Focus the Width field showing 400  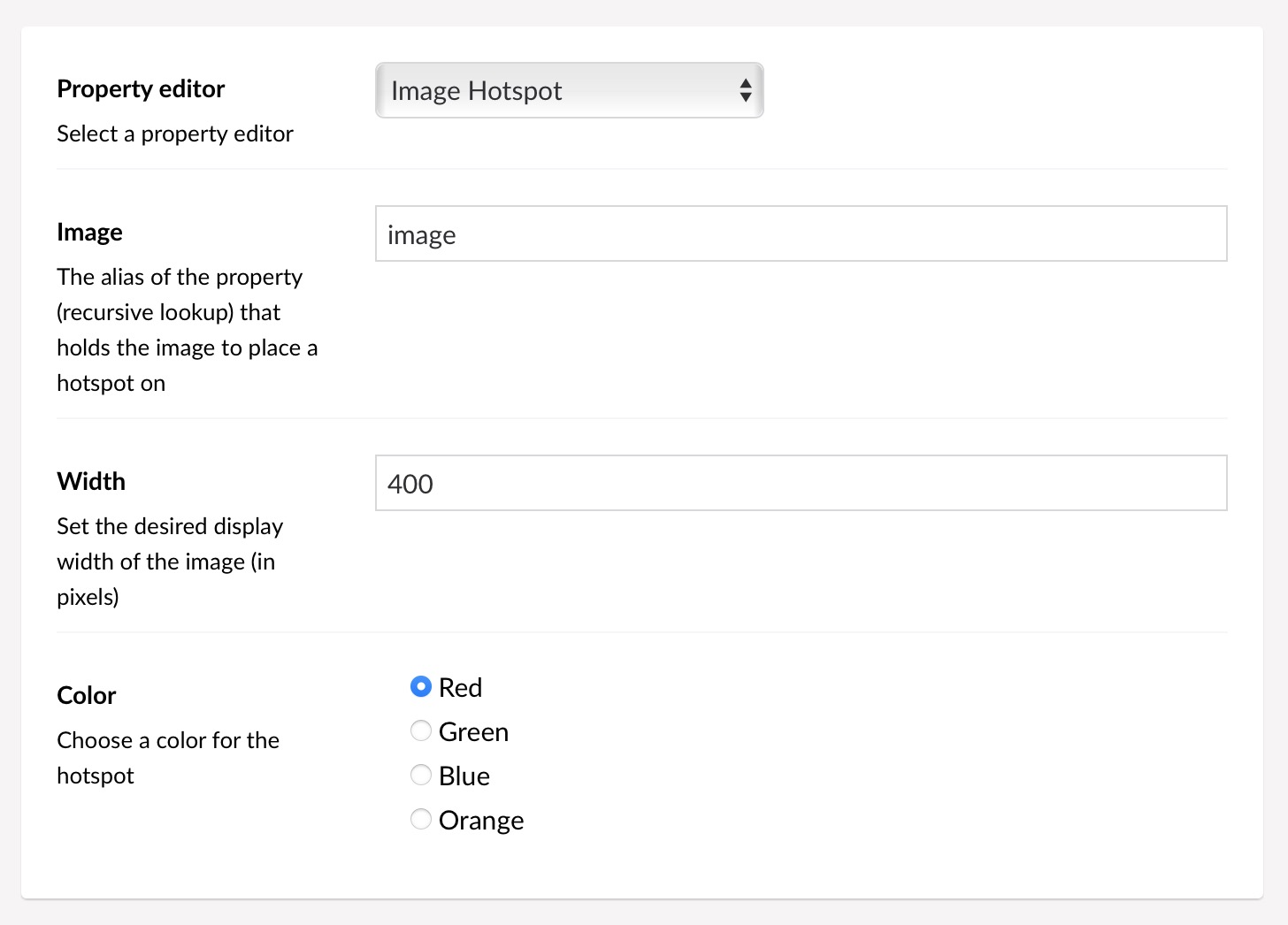[801, 483]
